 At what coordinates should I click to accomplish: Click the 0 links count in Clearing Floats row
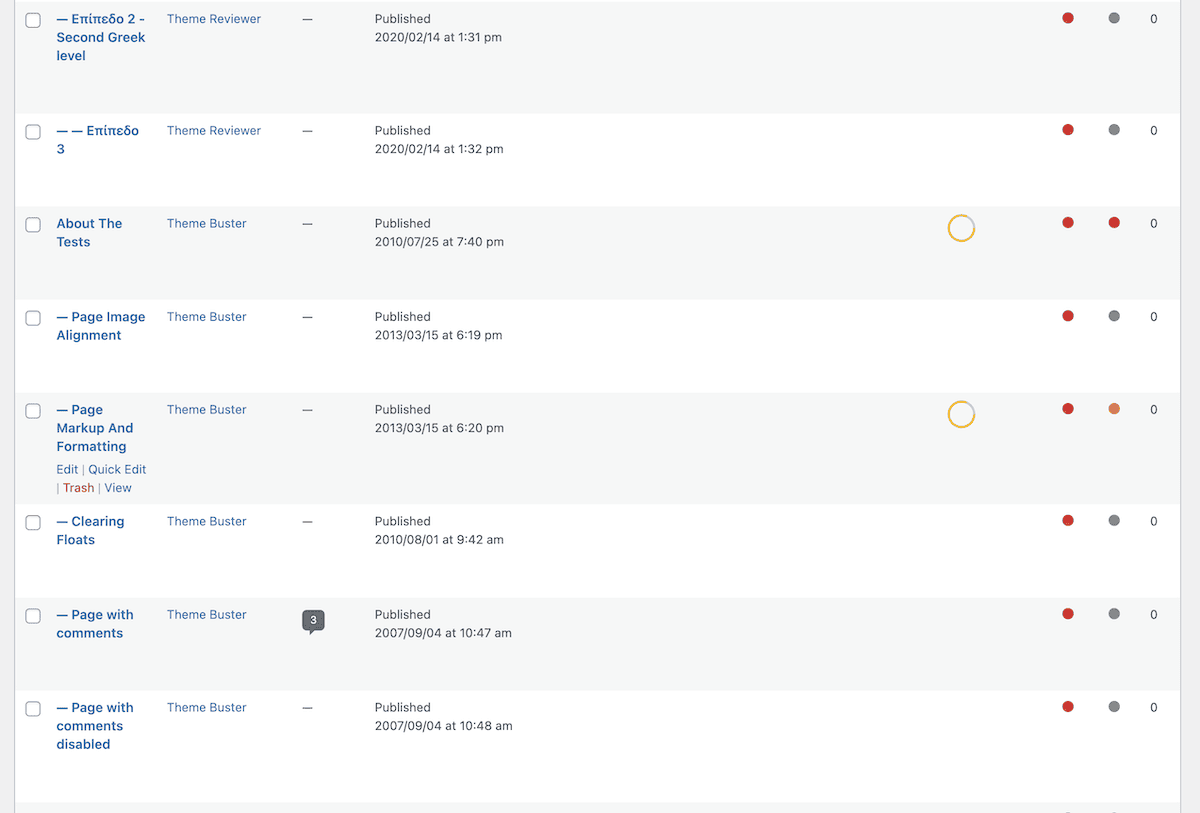1153,521
